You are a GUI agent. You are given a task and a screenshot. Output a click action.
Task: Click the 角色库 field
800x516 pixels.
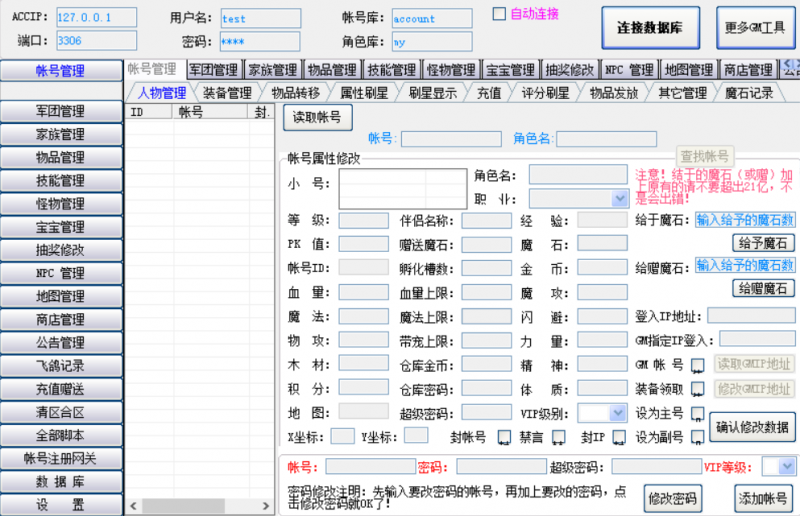432,41
